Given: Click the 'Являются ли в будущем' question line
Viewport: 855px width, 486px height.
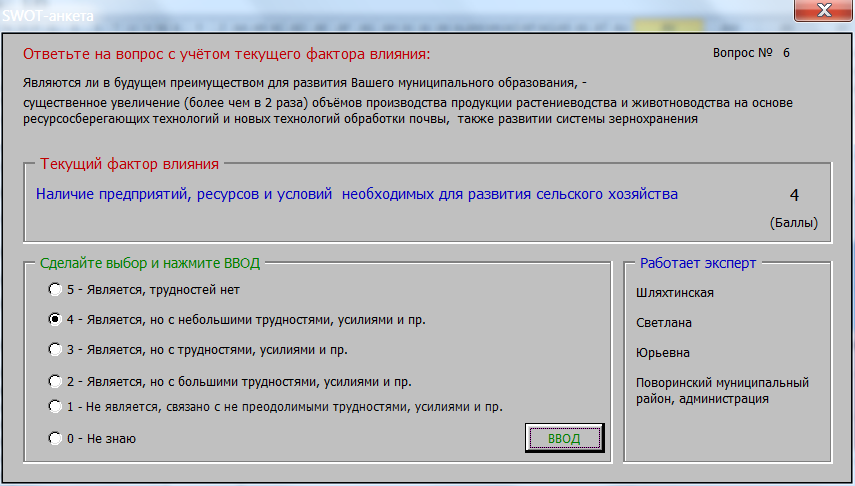Looking at the screenshot, I should click(x=305, y=83).
